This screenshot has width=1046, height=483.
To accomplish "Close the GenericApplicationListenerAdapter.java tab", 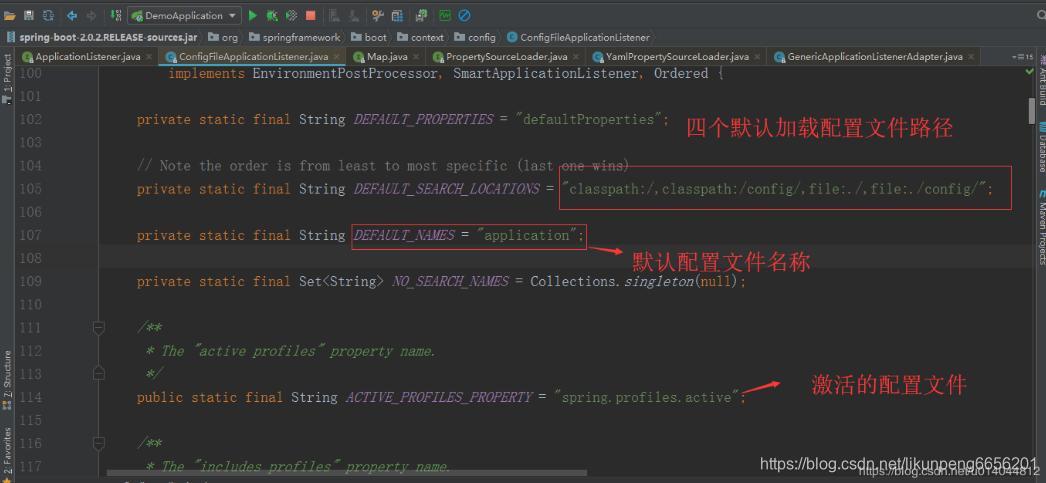I will pos(971,57).
